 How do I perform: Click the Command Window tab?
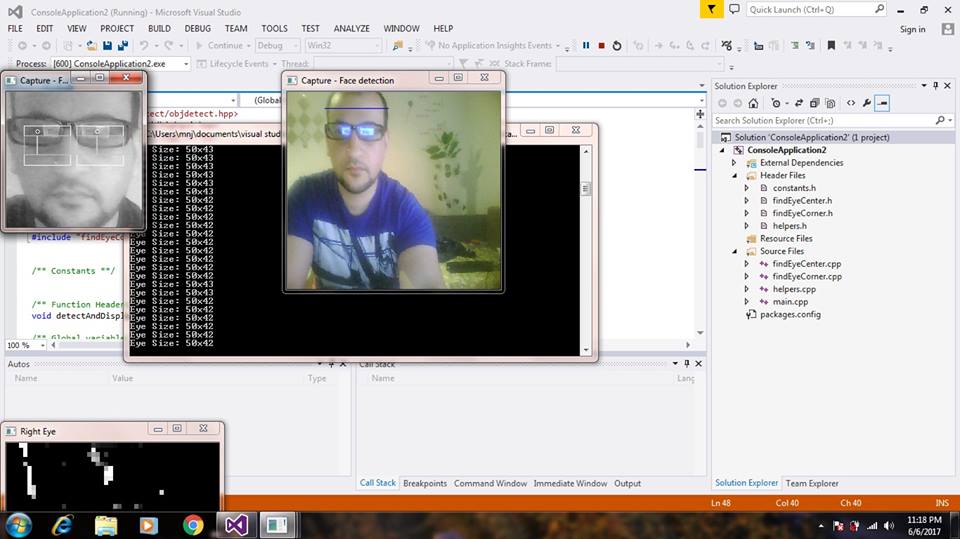click(490, 483)
